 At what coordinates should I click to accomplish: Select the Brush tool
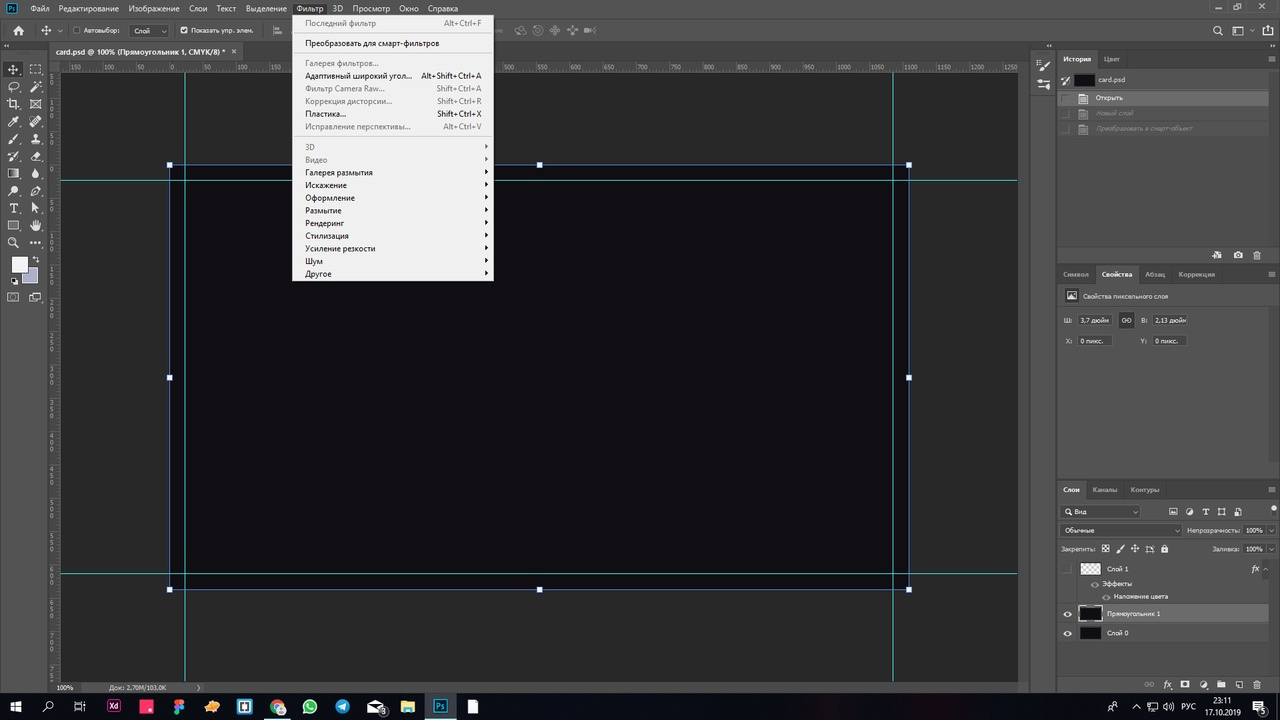pyautogui.click(x=14, y=139)
